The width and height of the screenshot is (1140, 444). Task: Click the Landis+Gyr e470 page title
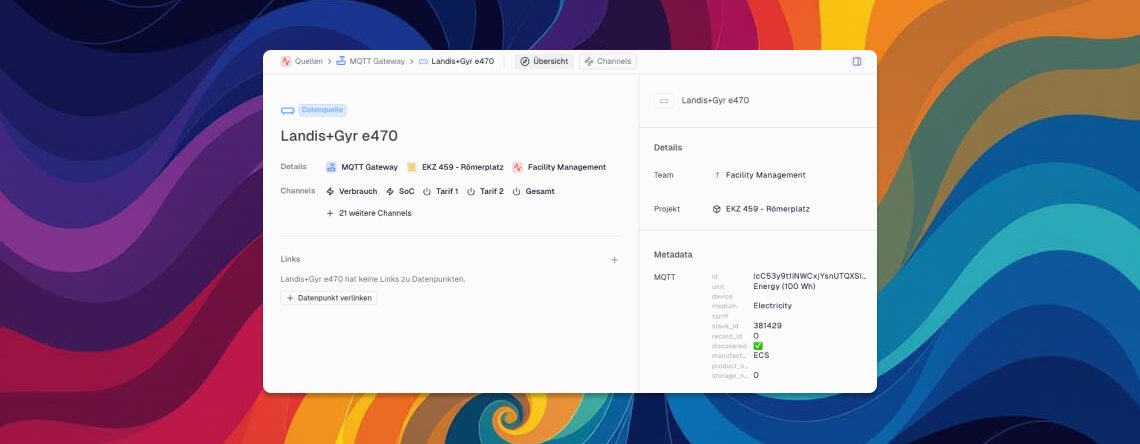pyautogui.click(x=339, y=136)
